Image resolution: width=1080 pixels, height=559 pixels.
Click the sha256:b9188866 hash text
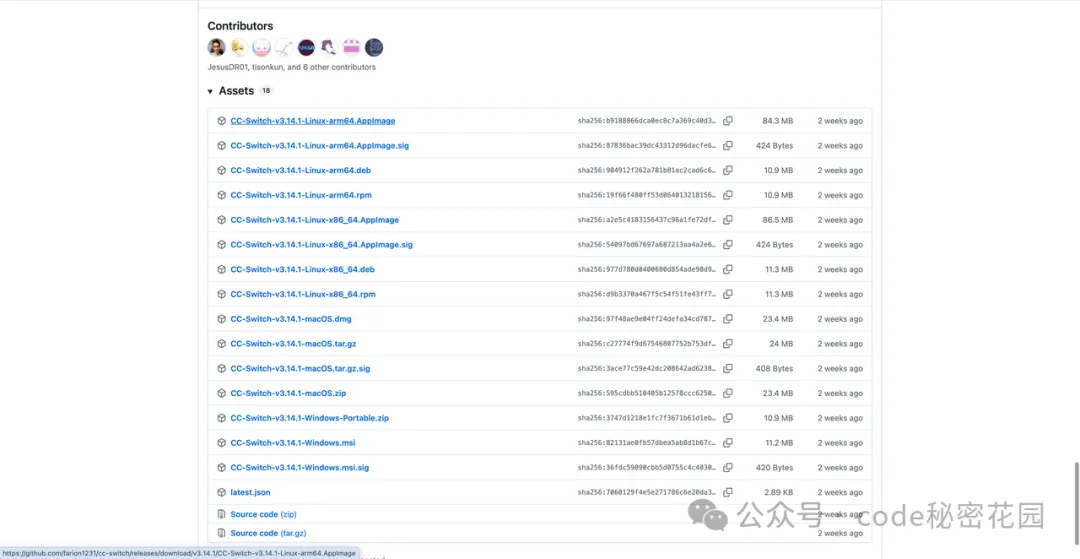(x=647, y=120)
